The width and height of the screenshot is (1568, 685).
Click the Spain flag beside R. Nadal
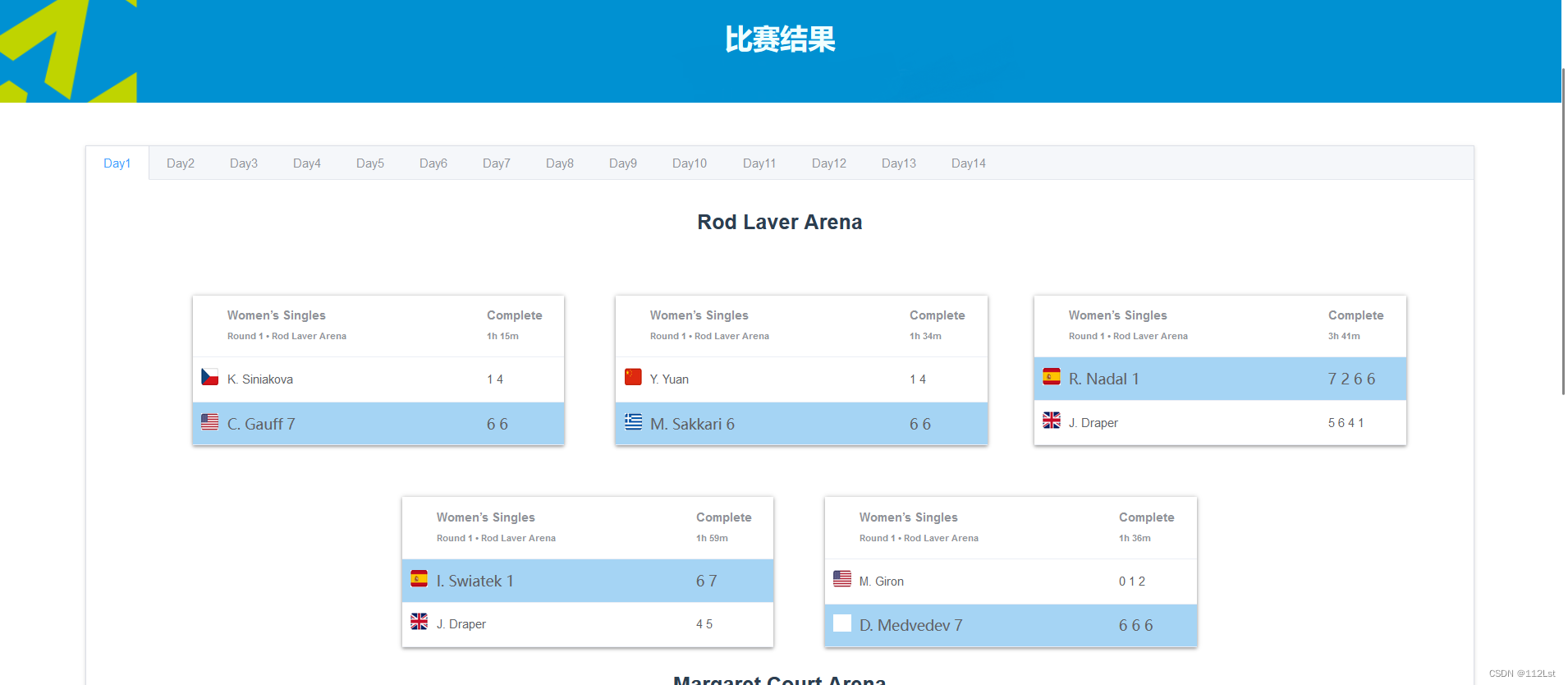pyautogui.click(x=1052, y=377)
